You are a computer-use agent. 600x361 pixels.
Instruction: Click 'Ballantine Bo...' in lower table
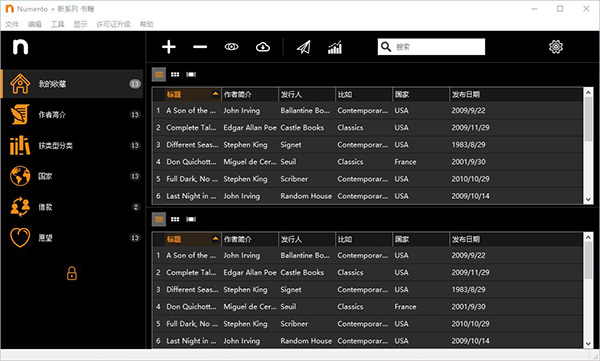[x=305, y=255]
